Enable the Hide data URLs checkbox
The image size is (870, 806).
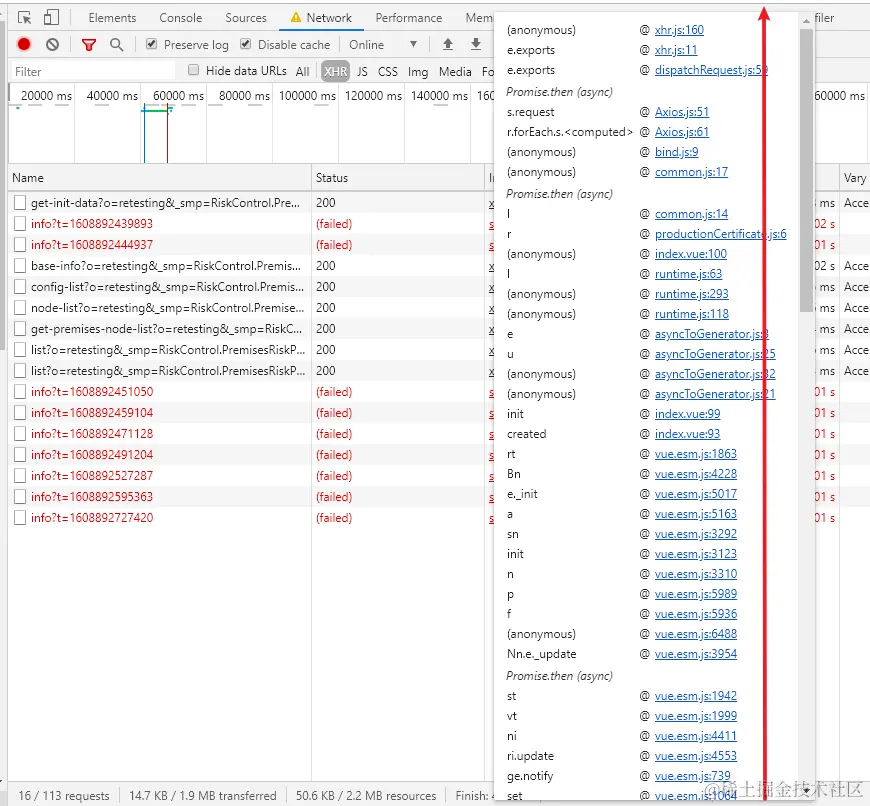click(x=193, y=70)
